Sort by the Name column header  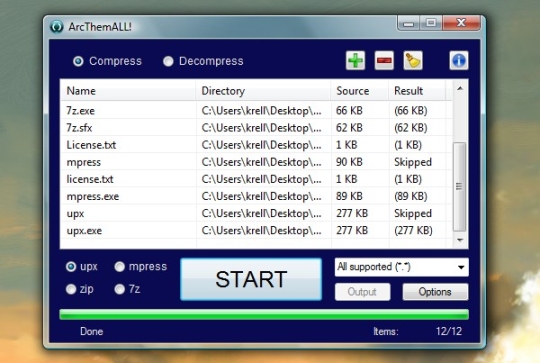[x=128, y=91]
